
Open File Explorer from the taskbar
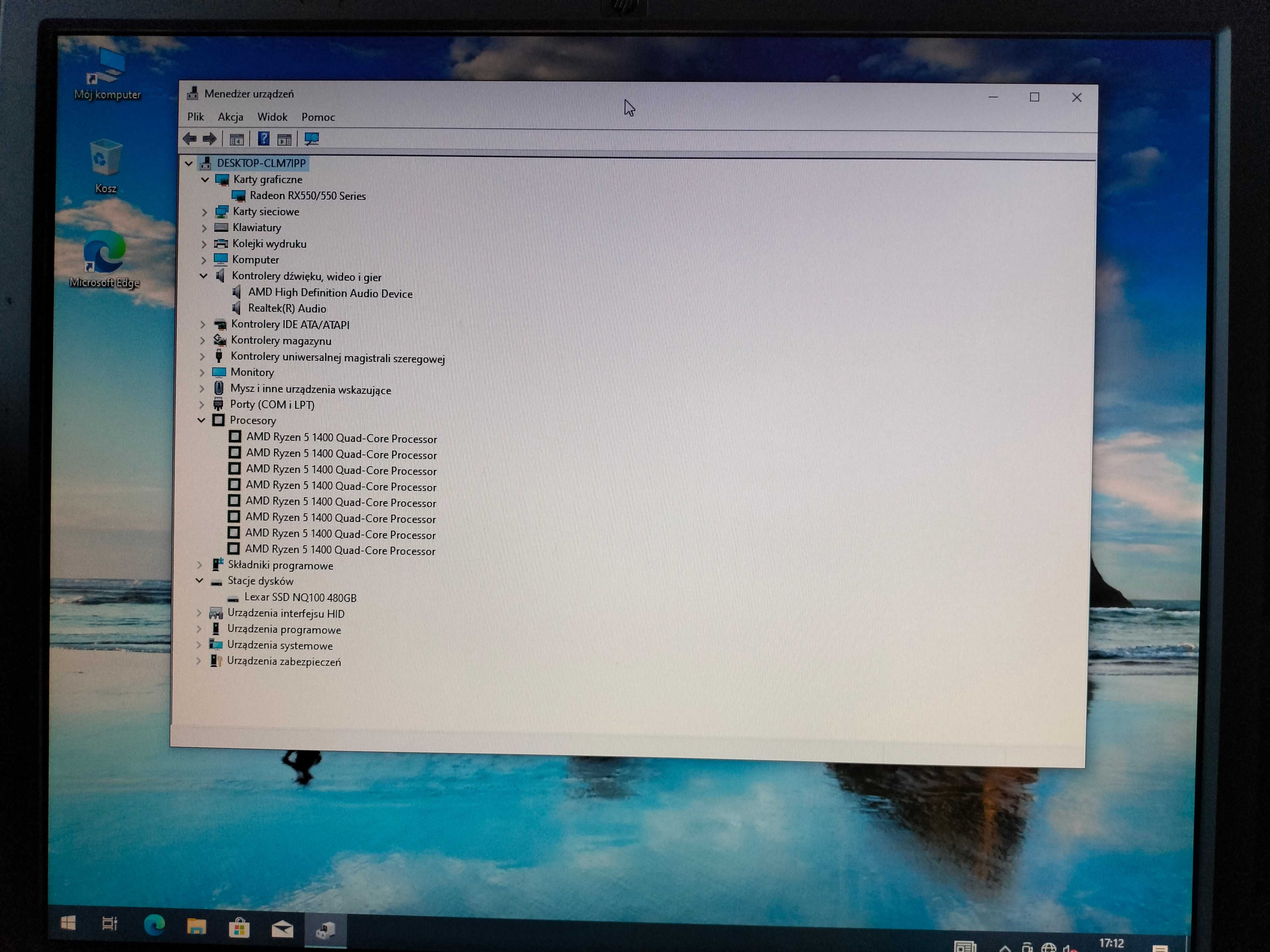(x=196, y=926)
